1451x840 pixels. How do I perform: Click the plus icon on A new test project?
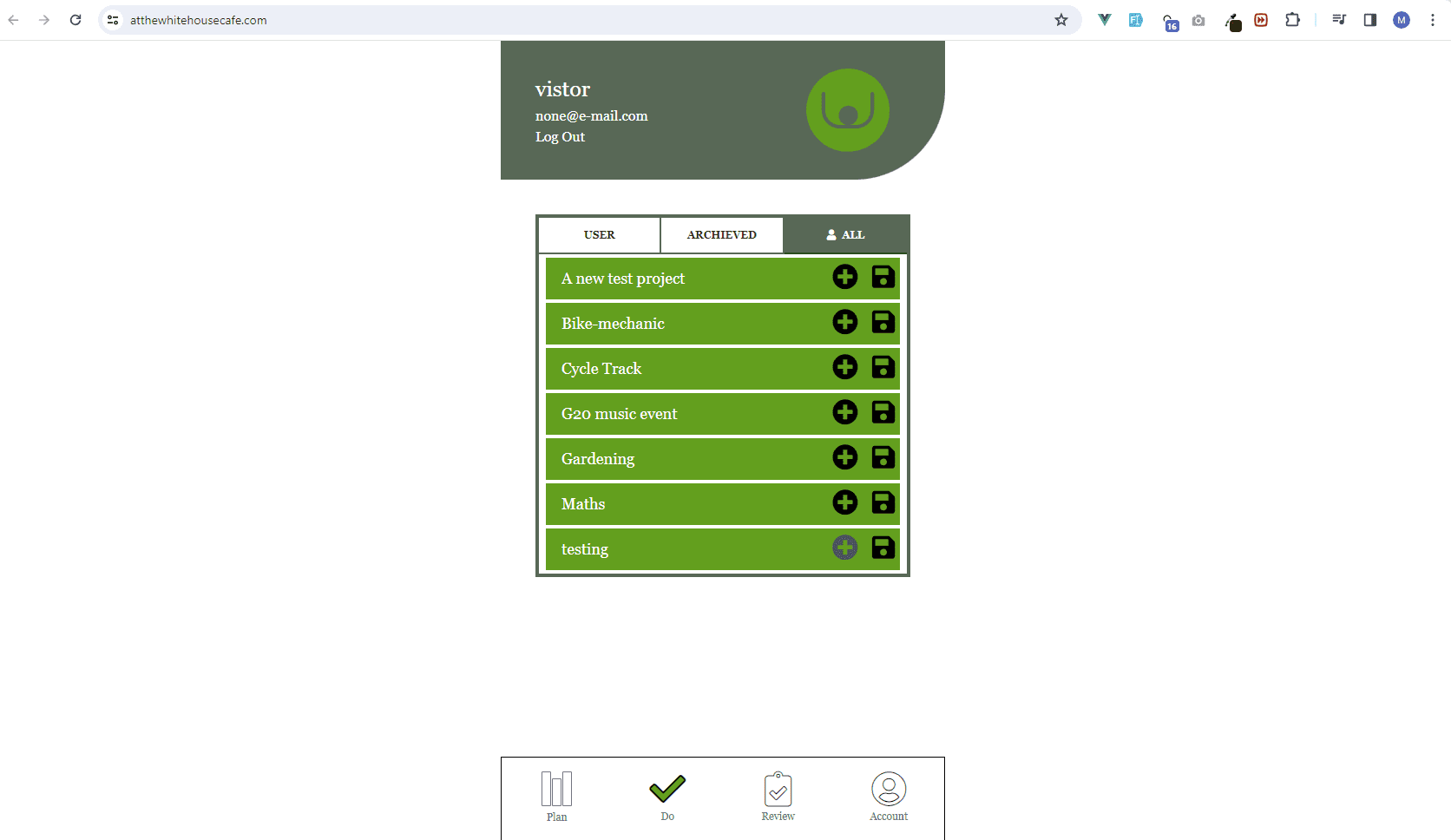pyautogui.click(x=844, y=278)
